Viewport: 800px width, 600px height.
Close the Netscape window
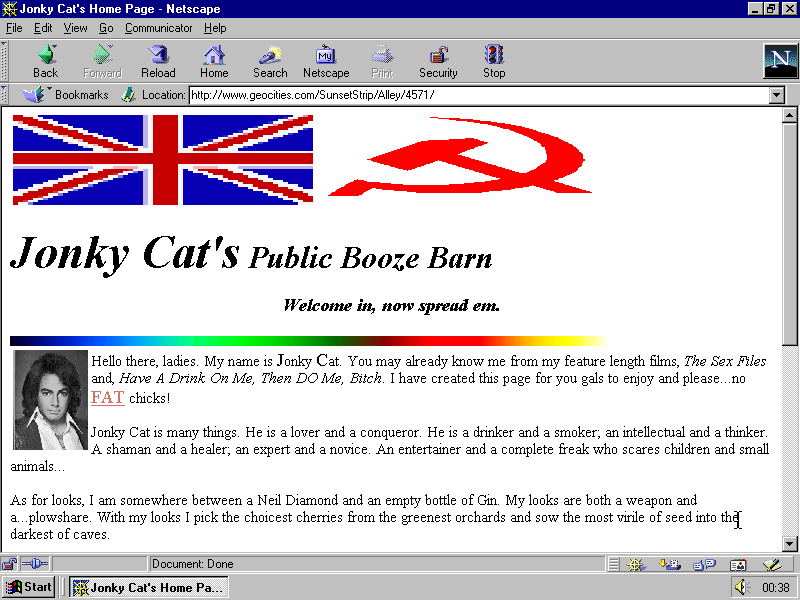pyautogui.click(x=789, y=9)
